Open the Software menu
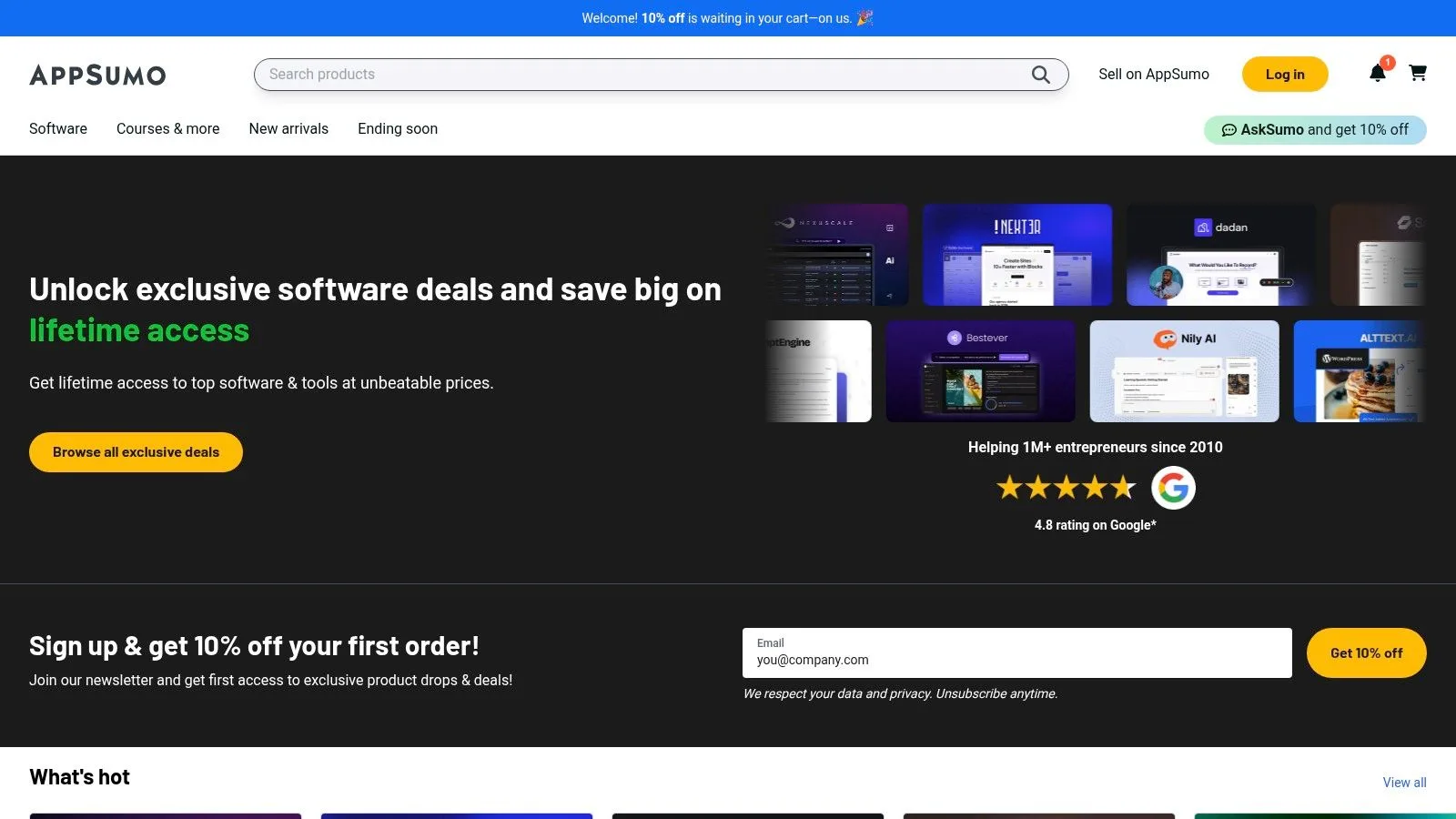The image size is (1456, 819). click(x=58, y=129)
